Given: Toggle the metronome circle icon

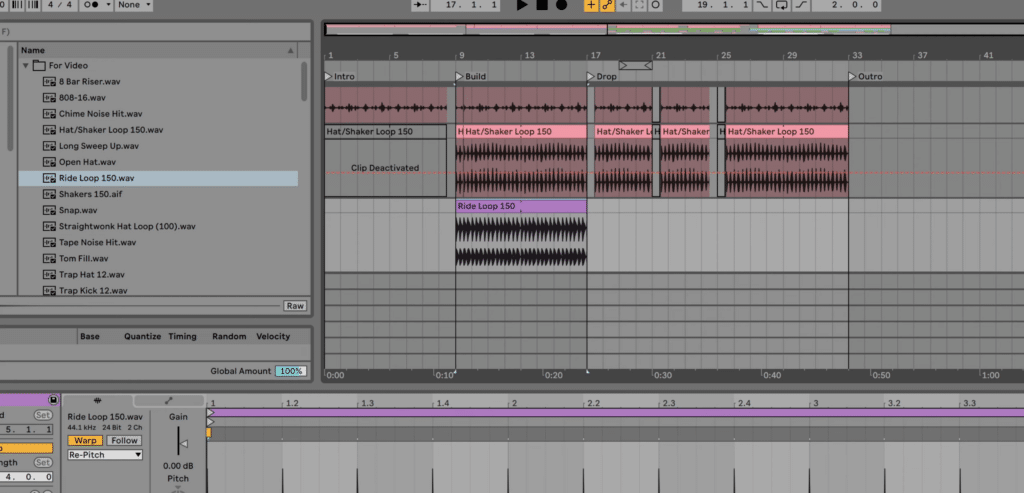Looking at the screenshot, I should coord(93,5).
